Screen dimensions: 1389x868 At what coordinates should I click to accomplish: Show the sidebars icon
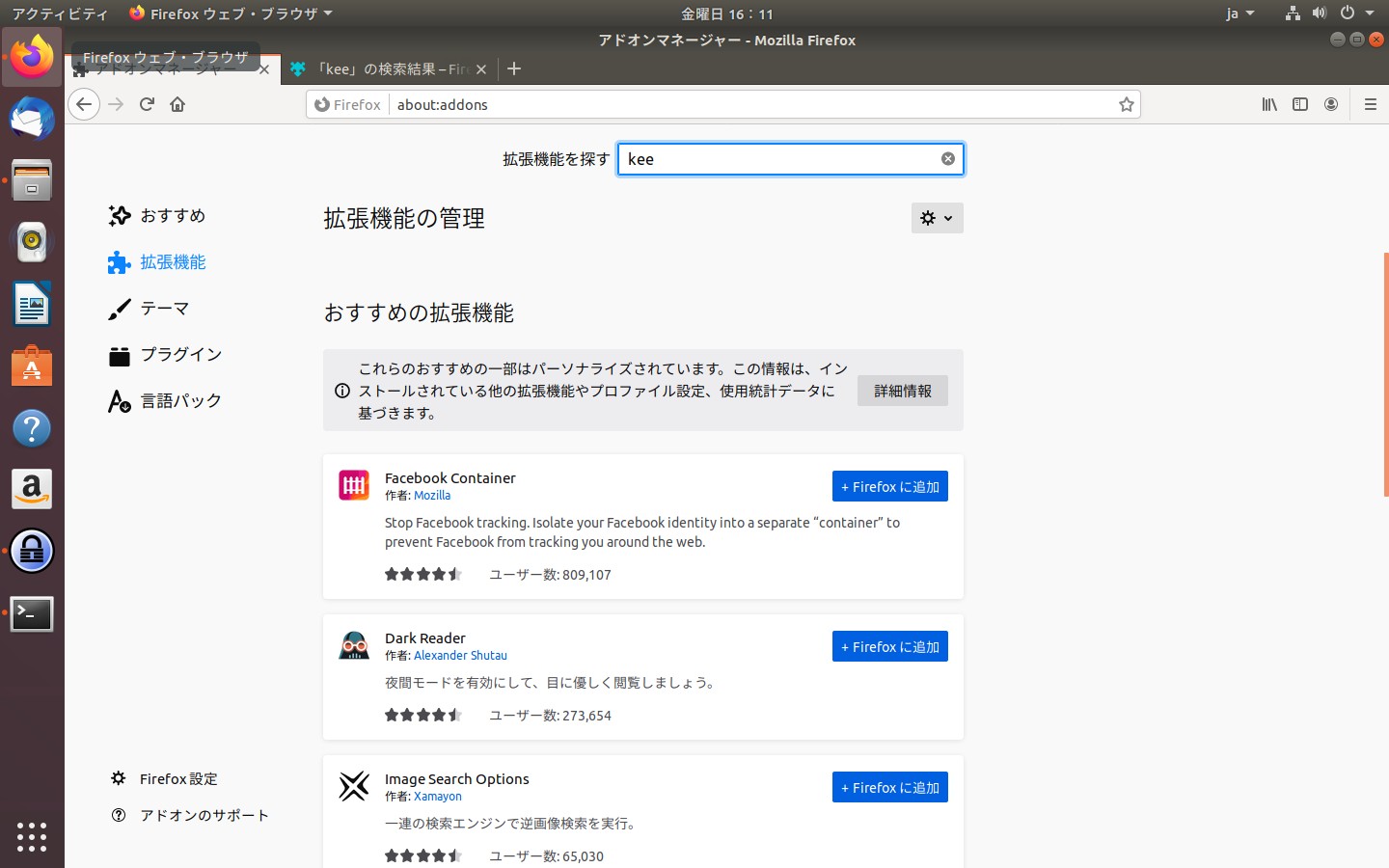pos(1300,104)
